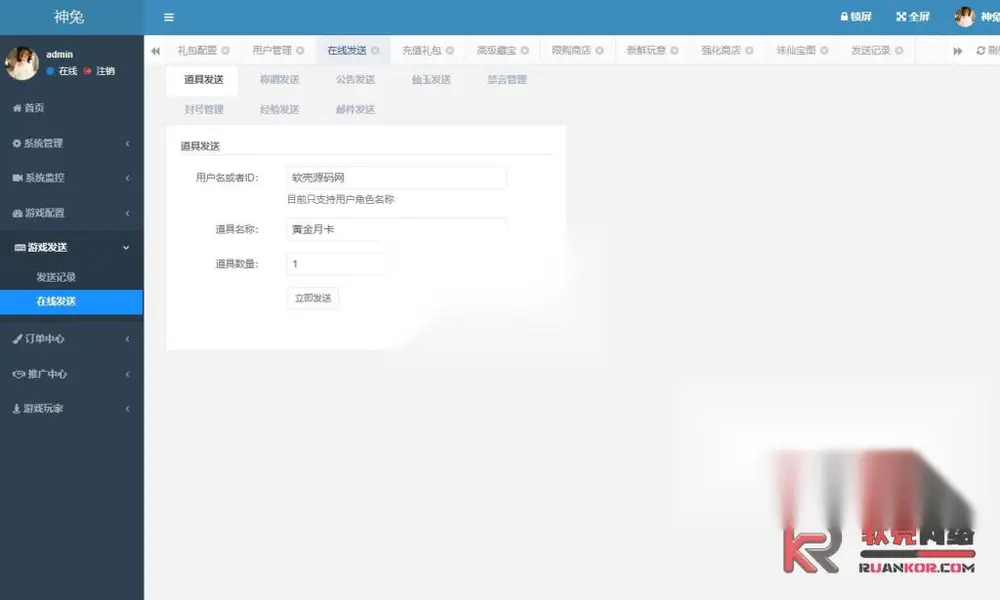This screenshot has width=1000, height=600.
Task: Click the 注销 logout link
Action: pos(99,71)
